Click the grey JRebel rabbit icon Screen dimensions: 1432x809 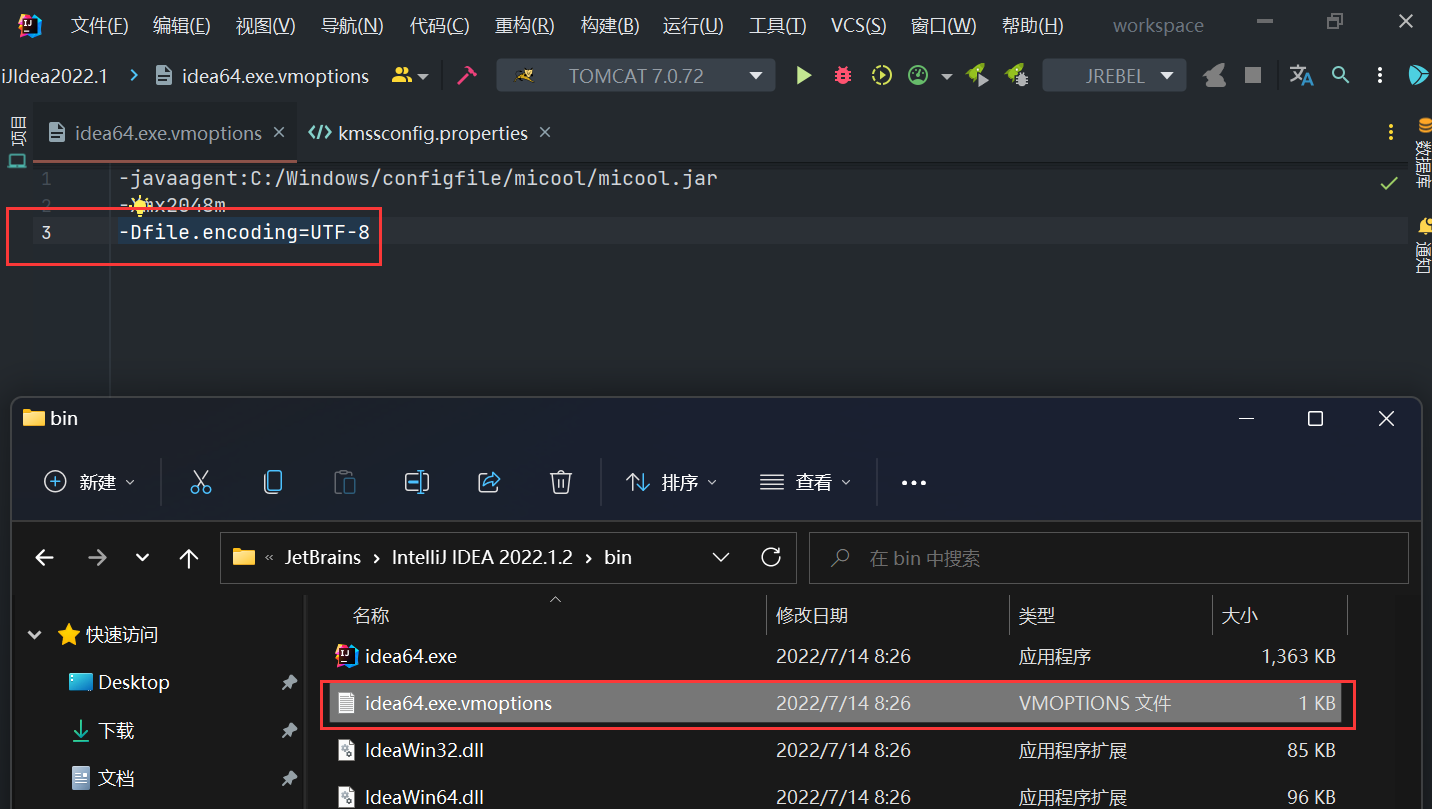pyautogui.click(x=1215, y=75)
